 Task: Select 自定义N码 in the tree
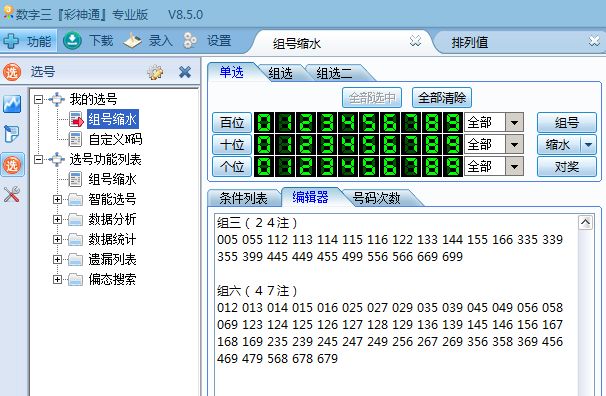115,139
